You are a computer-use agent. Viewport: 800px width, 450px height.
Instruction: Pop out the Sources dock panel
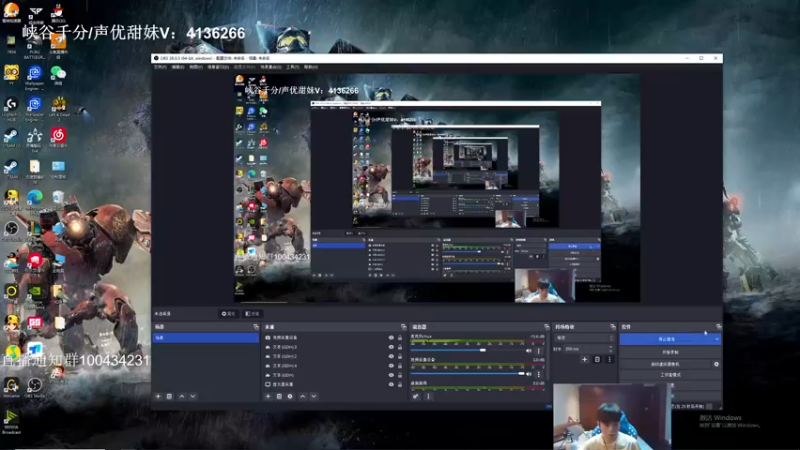point(404,327)
